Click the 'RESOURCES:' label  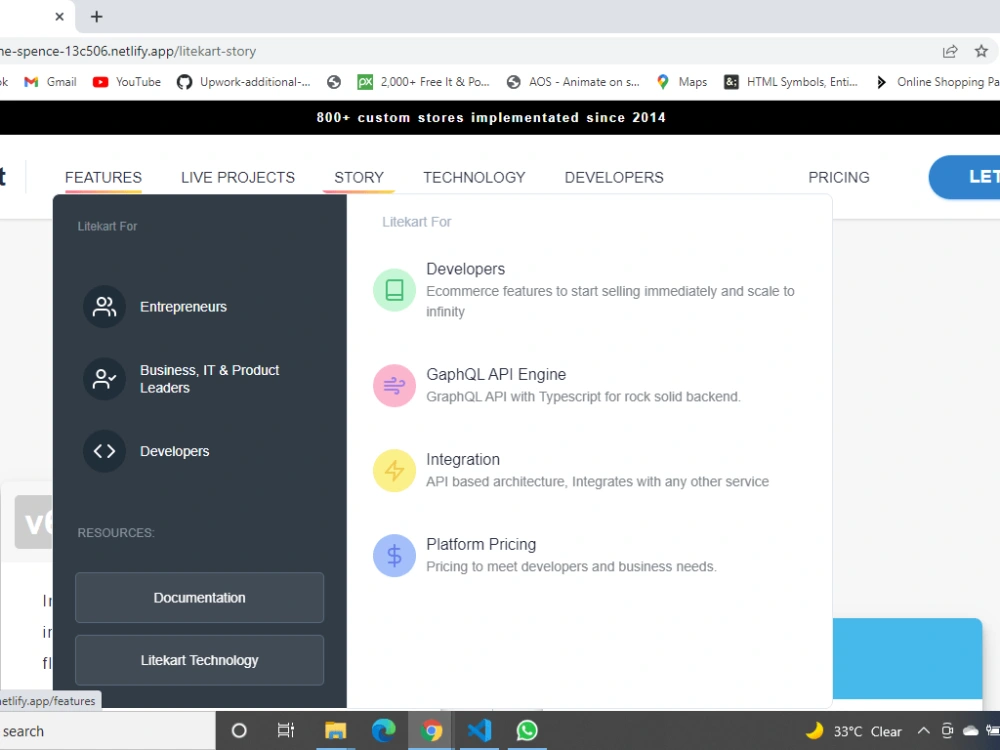click(116, 533)
